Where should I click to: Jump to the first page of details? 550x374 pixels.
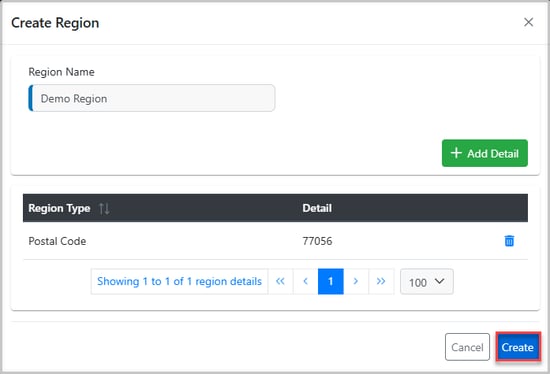coord(280,281)
